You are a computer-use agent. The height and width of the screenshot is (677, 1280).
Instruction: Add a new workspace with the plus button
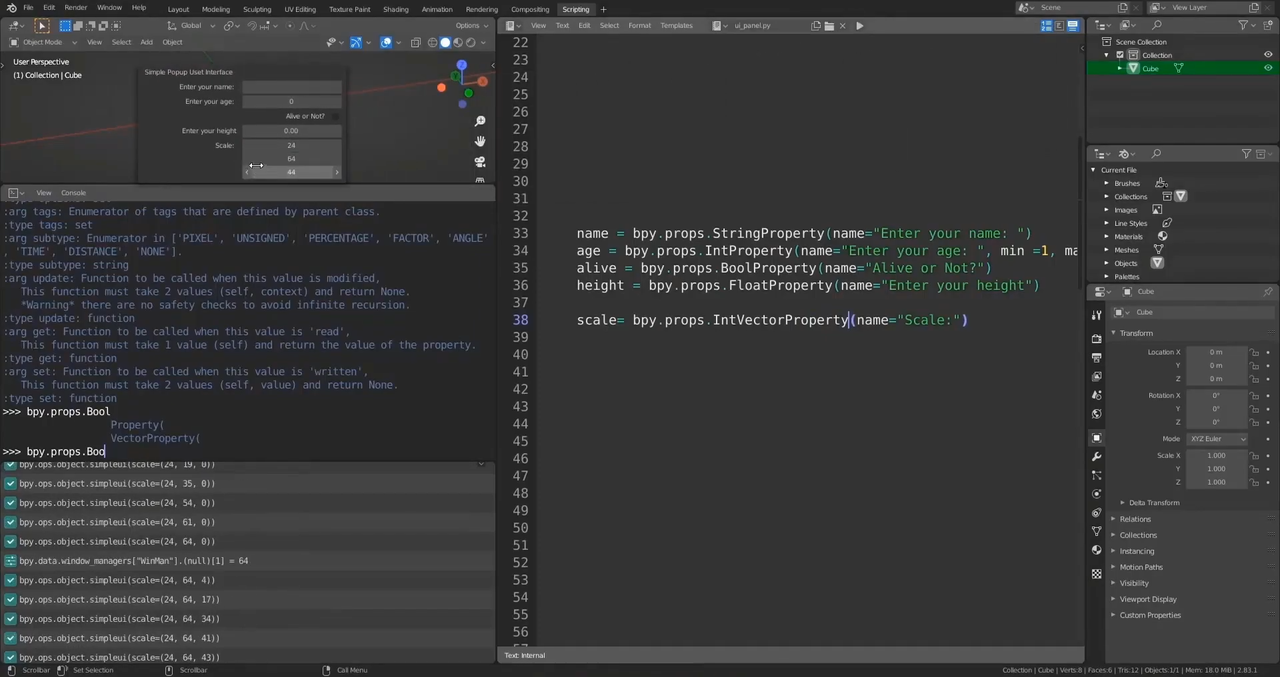603,9
